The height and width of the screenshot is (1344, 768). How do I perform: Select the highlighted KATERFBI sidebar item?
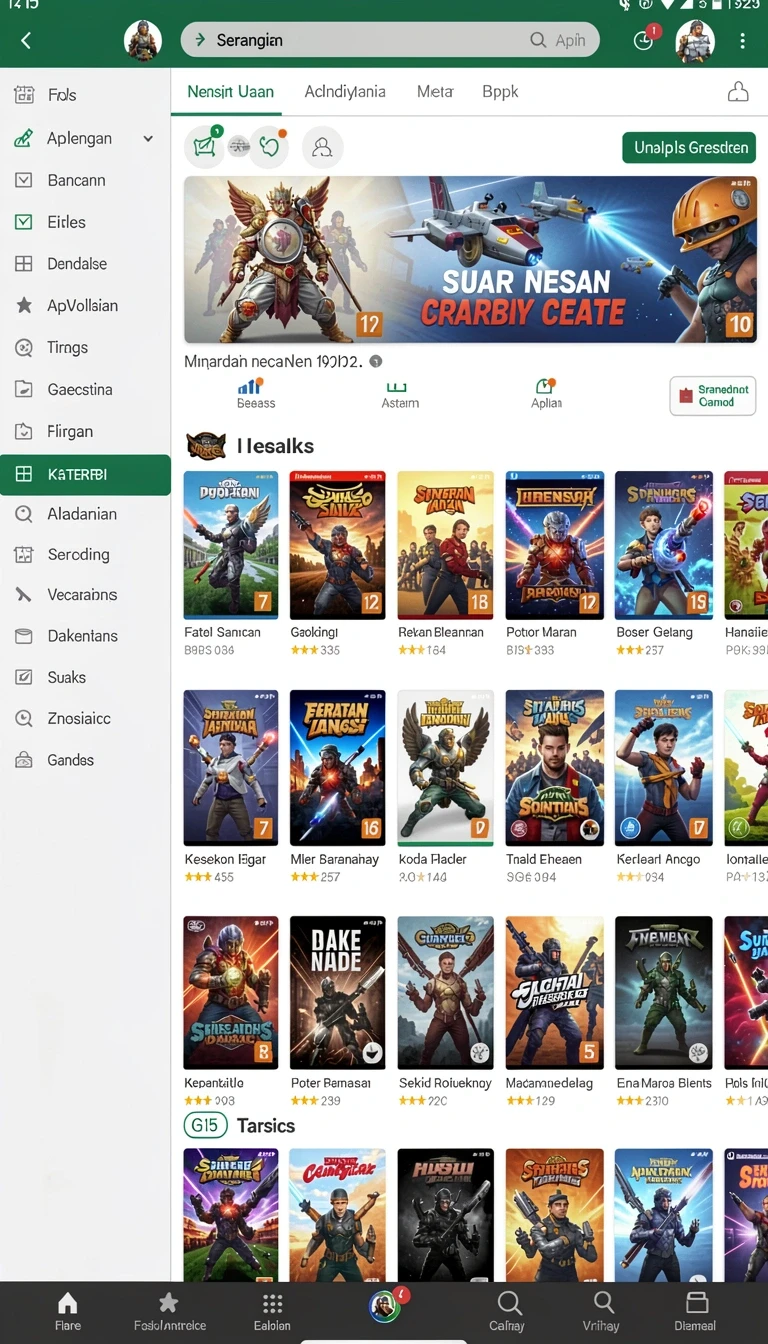tap(85, 474)
